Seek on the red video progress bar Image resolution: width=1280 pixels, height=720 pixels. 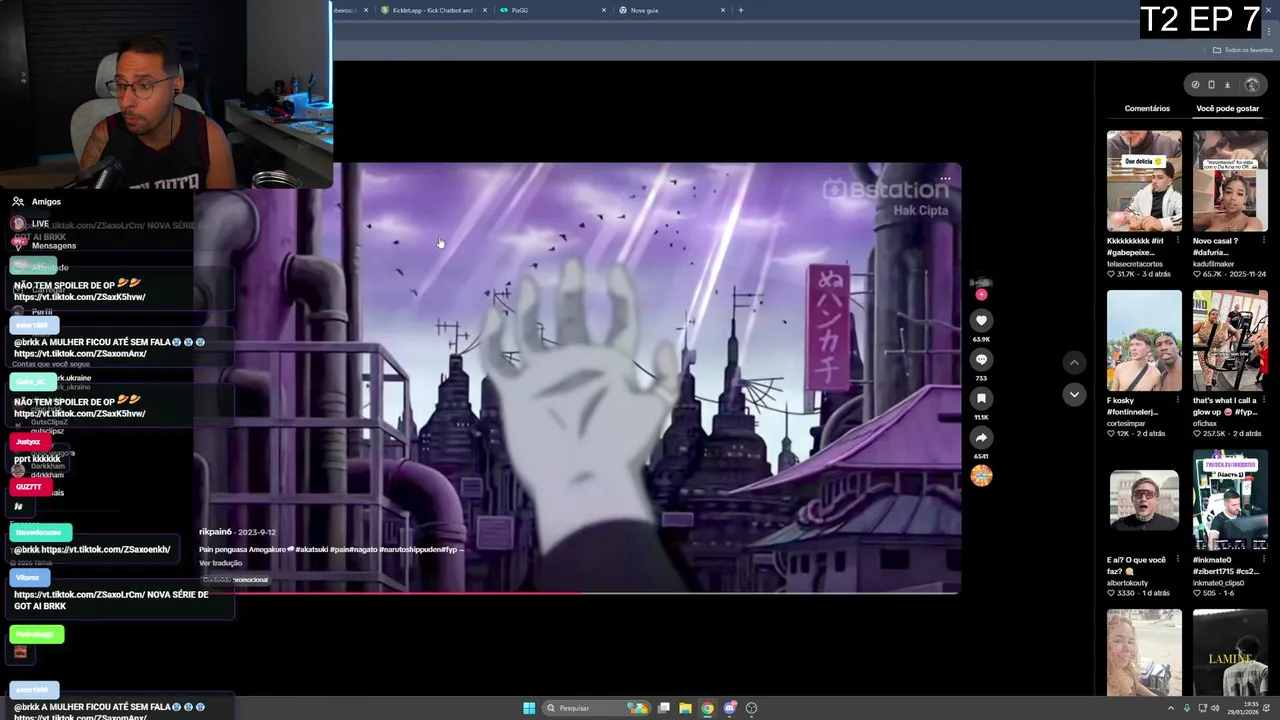pos(578,593)
